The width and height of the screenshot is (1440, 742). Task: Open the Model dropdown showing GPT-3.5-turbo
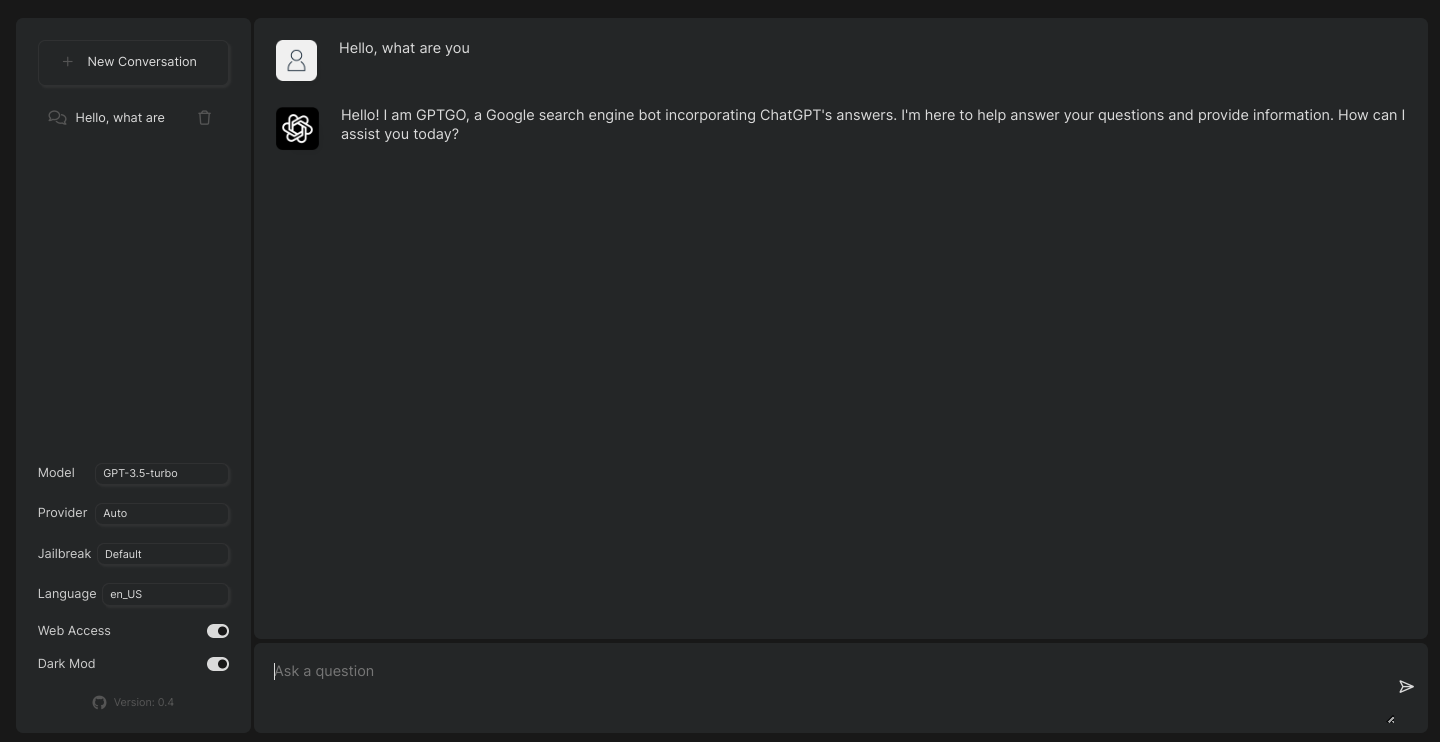pyautogui.click(x=162, y=474)
